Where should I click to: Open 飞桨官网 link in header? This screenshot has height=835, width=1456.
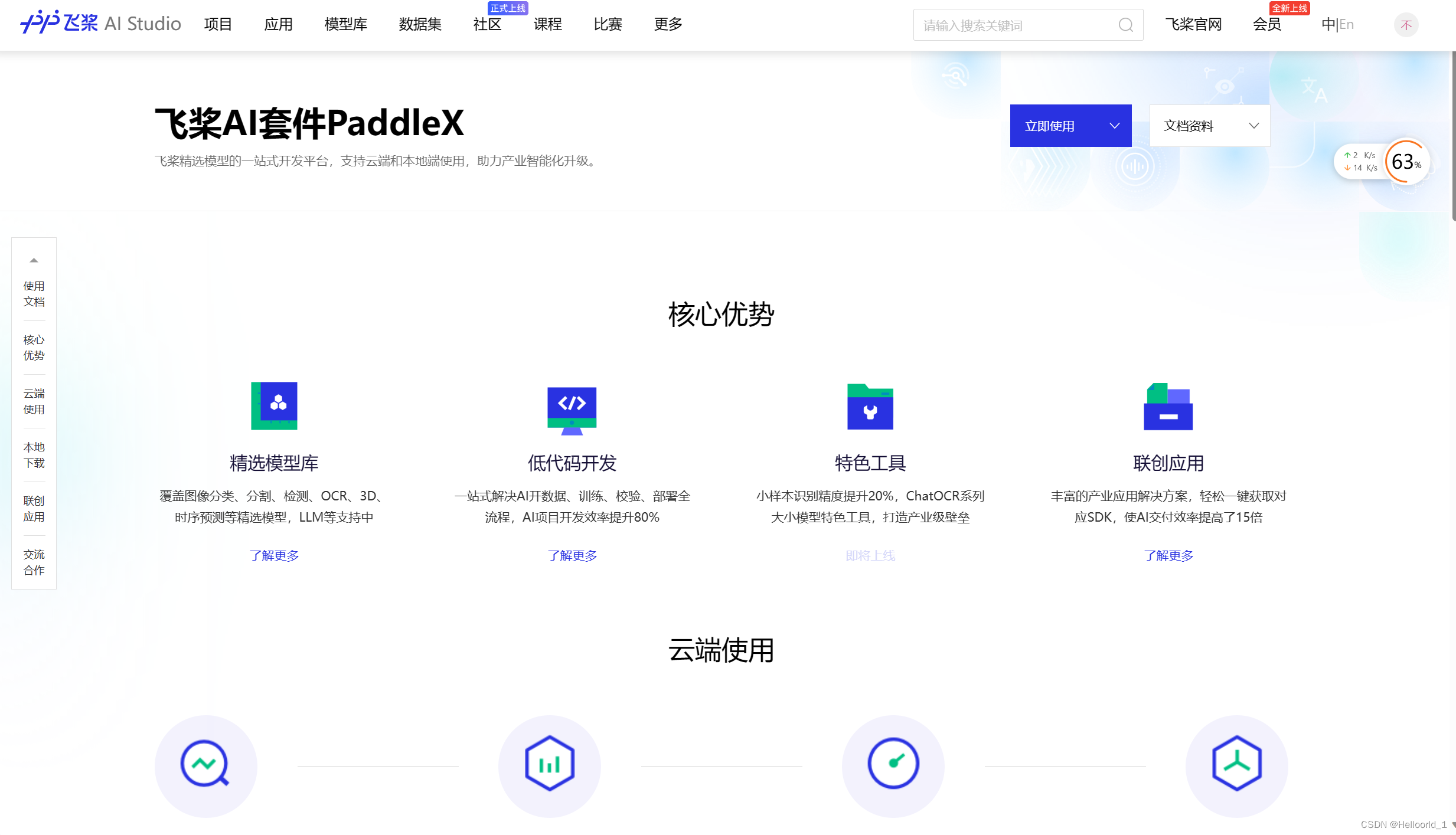1193,25
